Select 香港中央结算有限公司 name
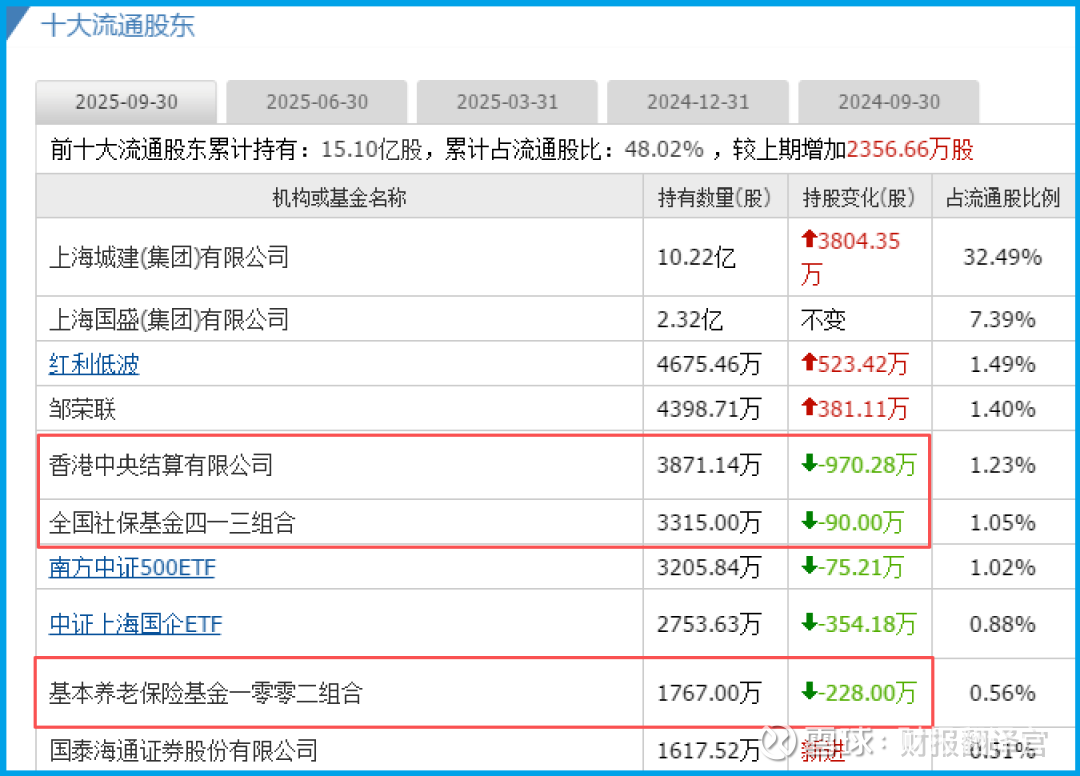The height and width of the screenshot is (776, 1080). pos(161,465)
